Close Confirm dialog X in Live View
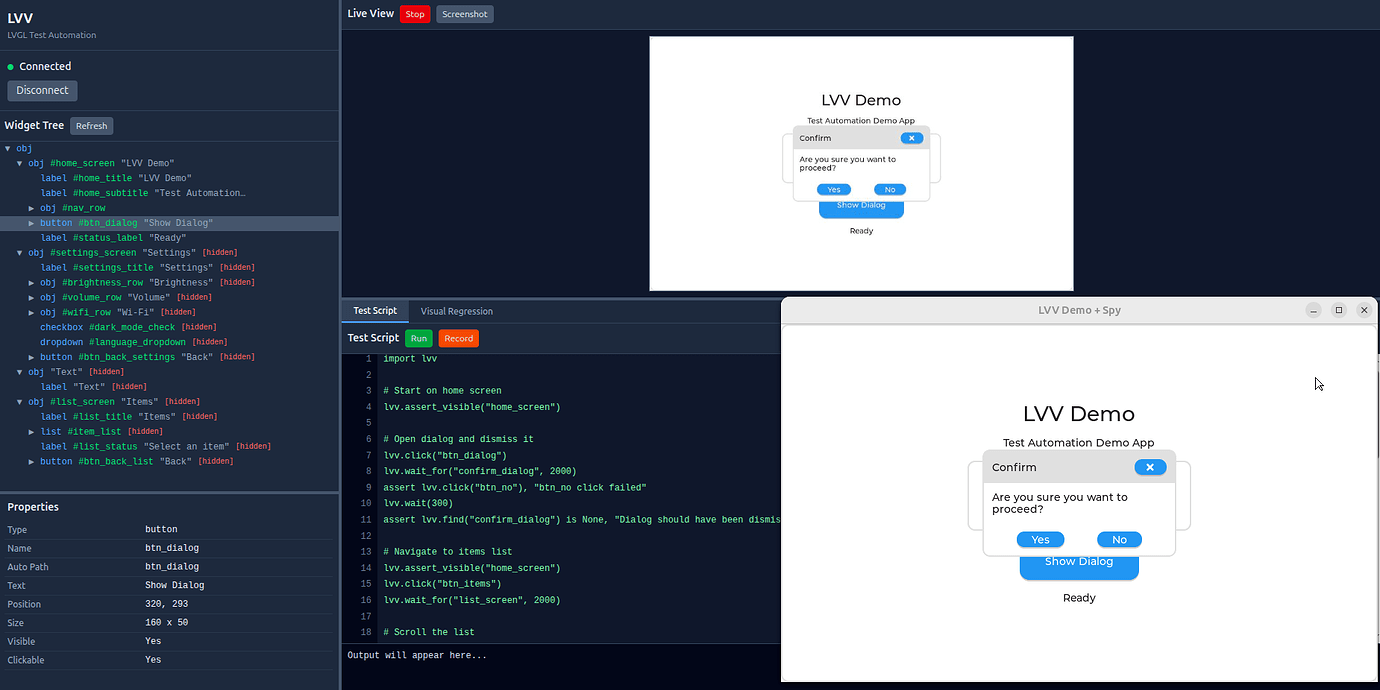Viewport: 1380px width, 690px height. [x=911, y=138]
